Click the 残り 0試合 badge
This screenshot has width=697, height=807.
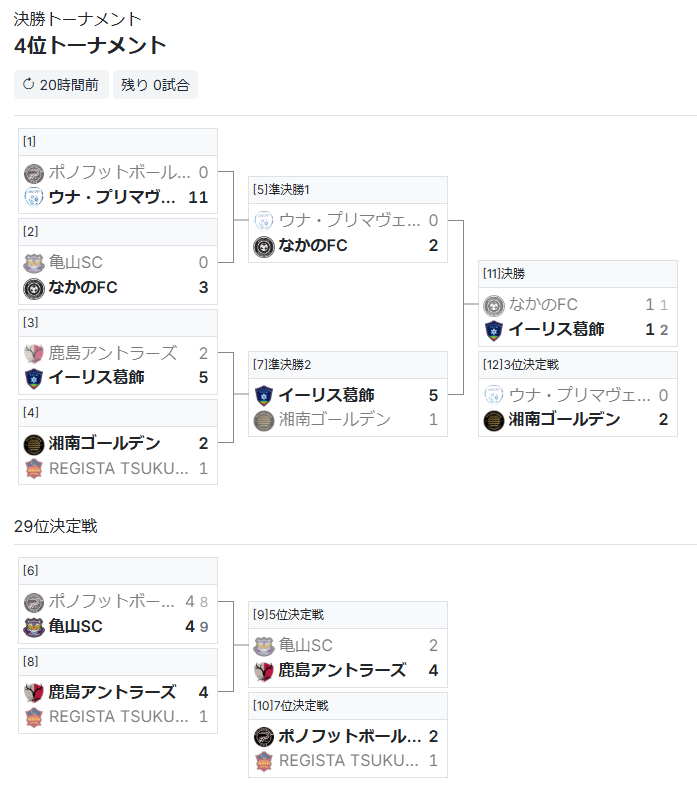tap(155, 84)
